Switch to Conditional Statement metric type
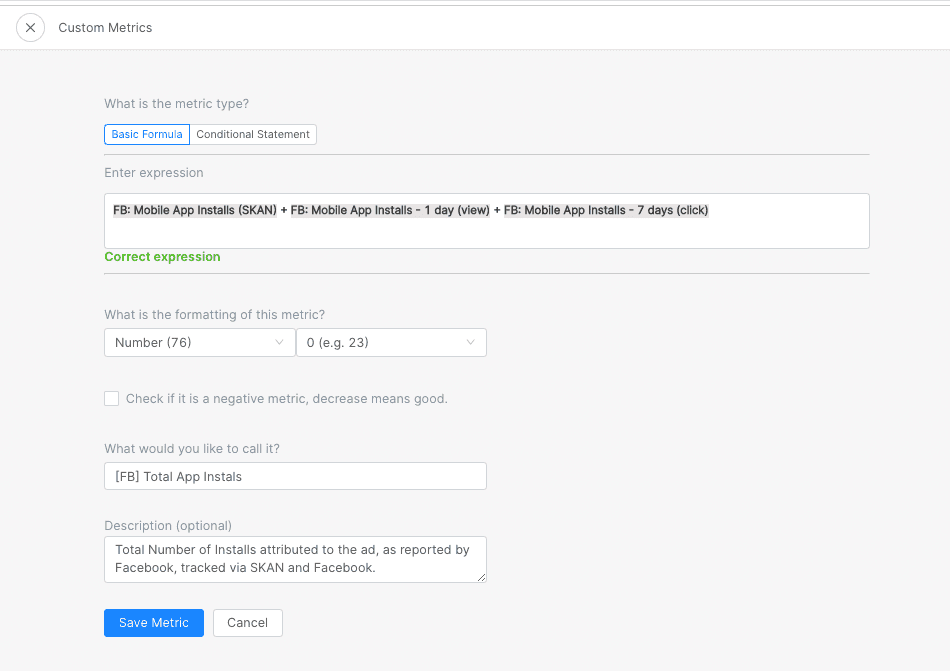Viewport: 950px width, 671px height. pos(253,134)
